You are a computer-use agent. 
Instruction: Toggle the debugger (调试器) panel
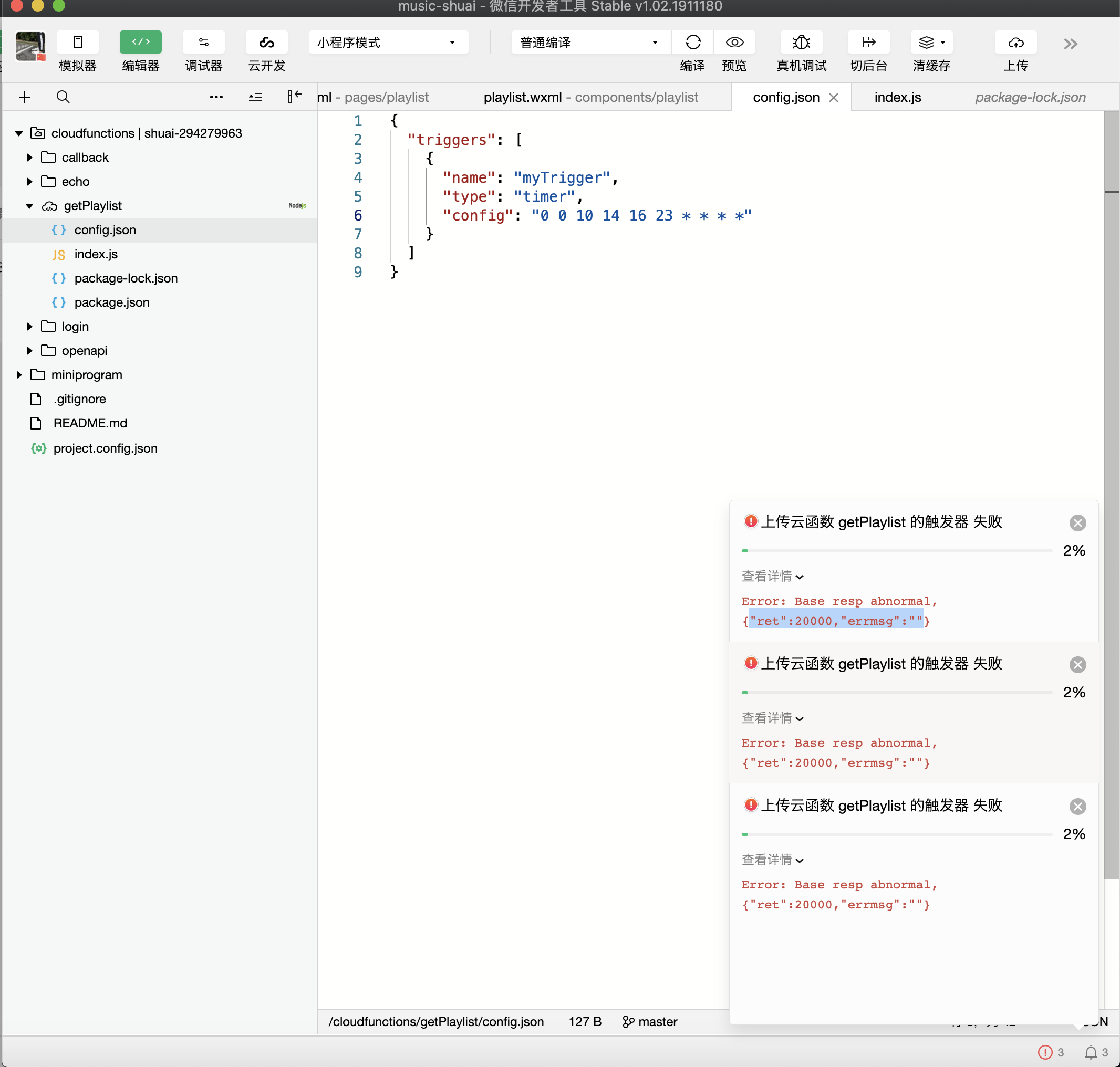pyautogui.click(x=204, y=42)
